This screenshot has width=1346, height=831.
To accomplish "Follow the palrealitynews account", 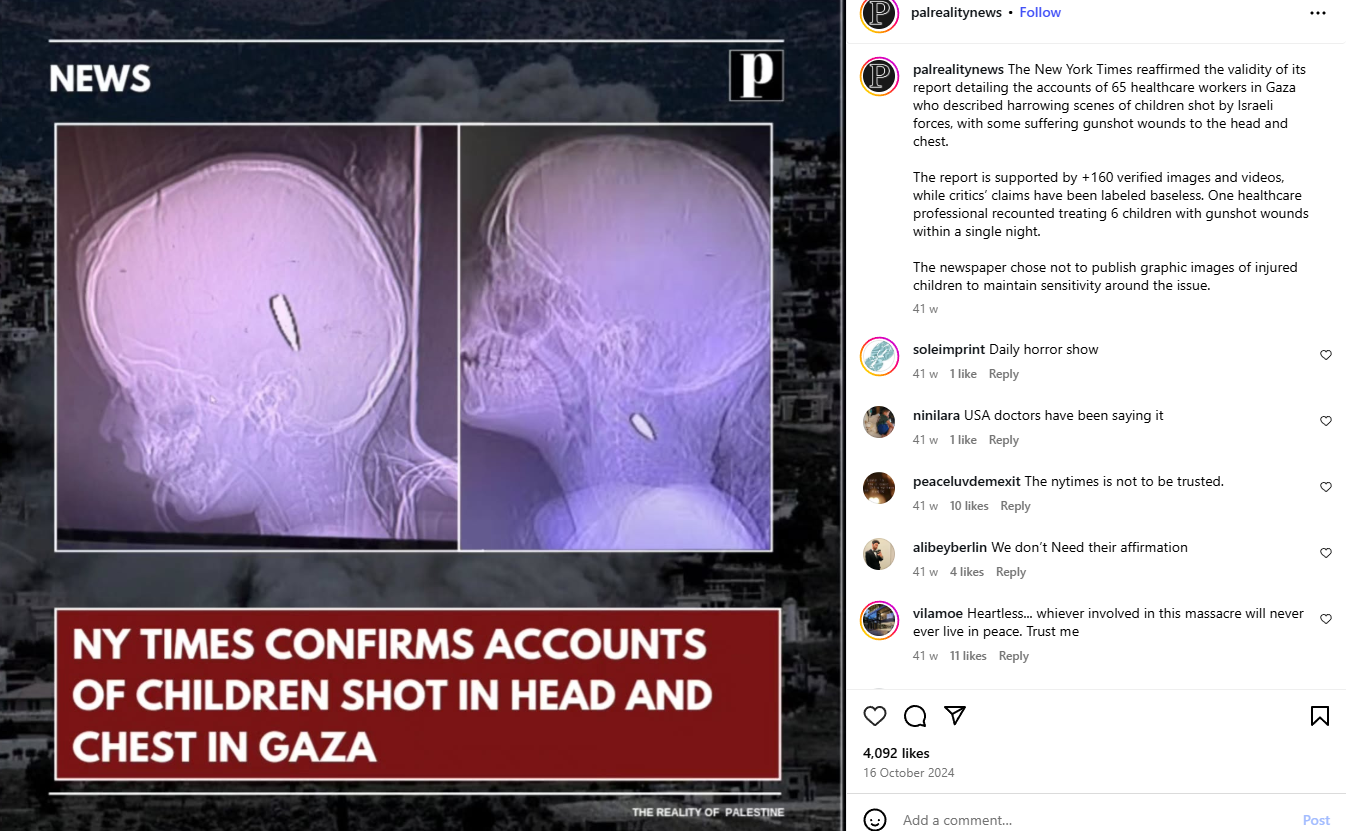I will [1040, 12].
